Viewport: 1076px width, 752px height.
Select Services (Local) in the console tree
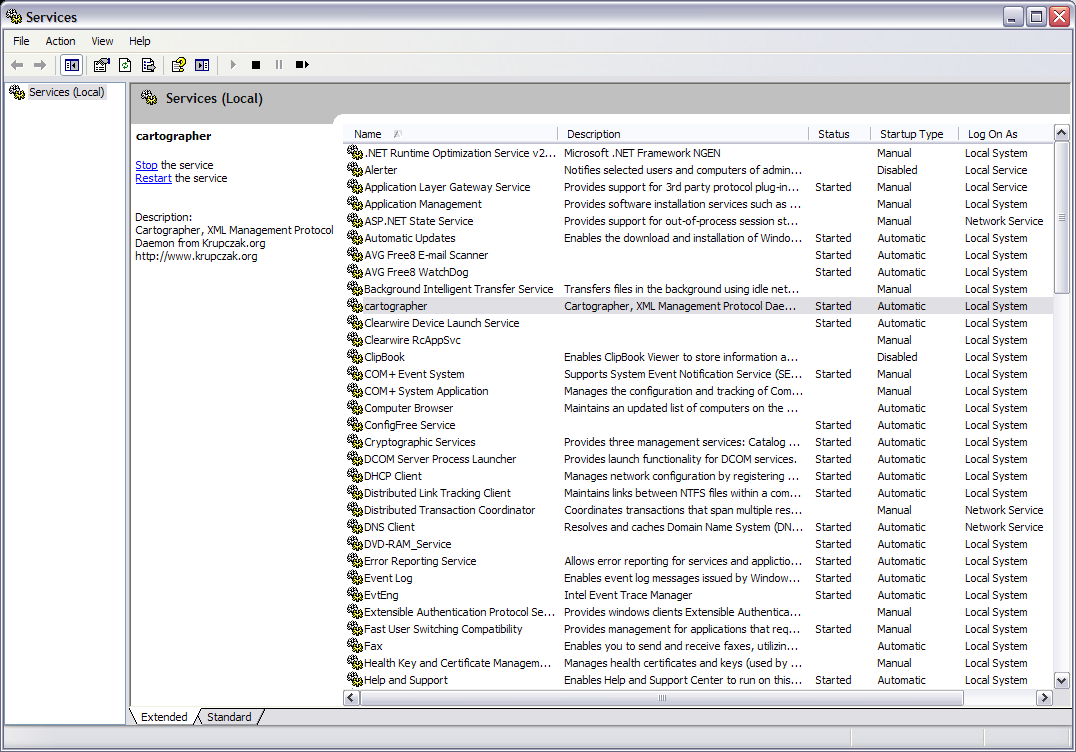(66, 92)
